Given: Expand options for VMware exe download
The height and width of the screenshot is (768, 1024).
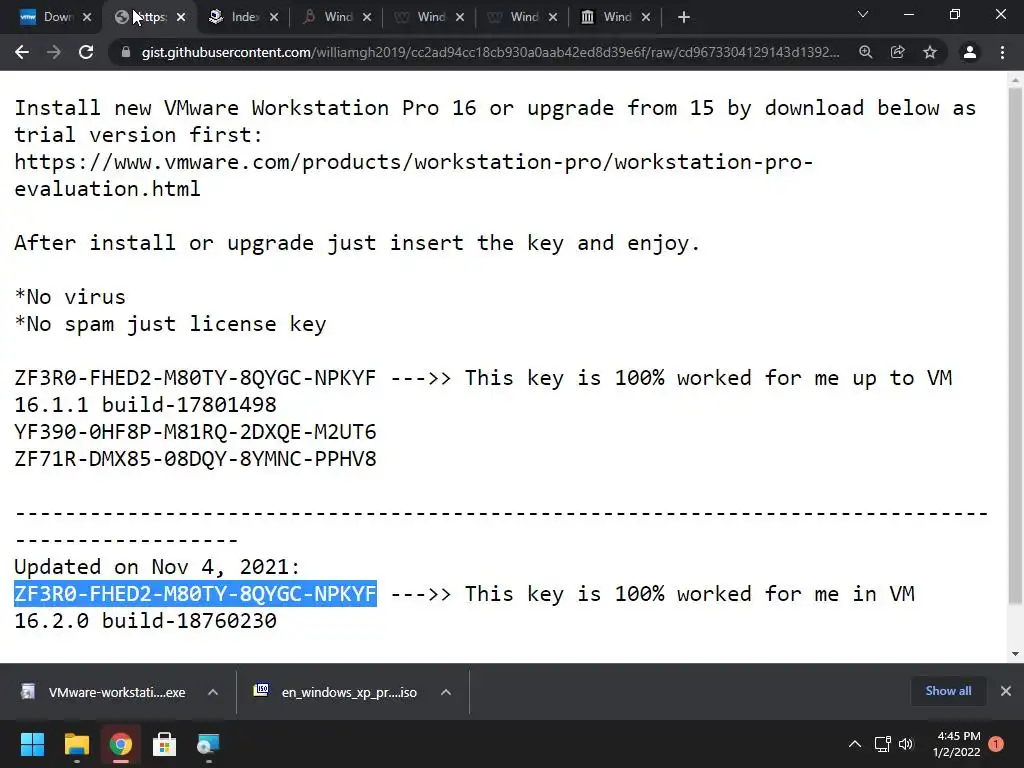Looking at the screenshot, I should click(213, 692).
